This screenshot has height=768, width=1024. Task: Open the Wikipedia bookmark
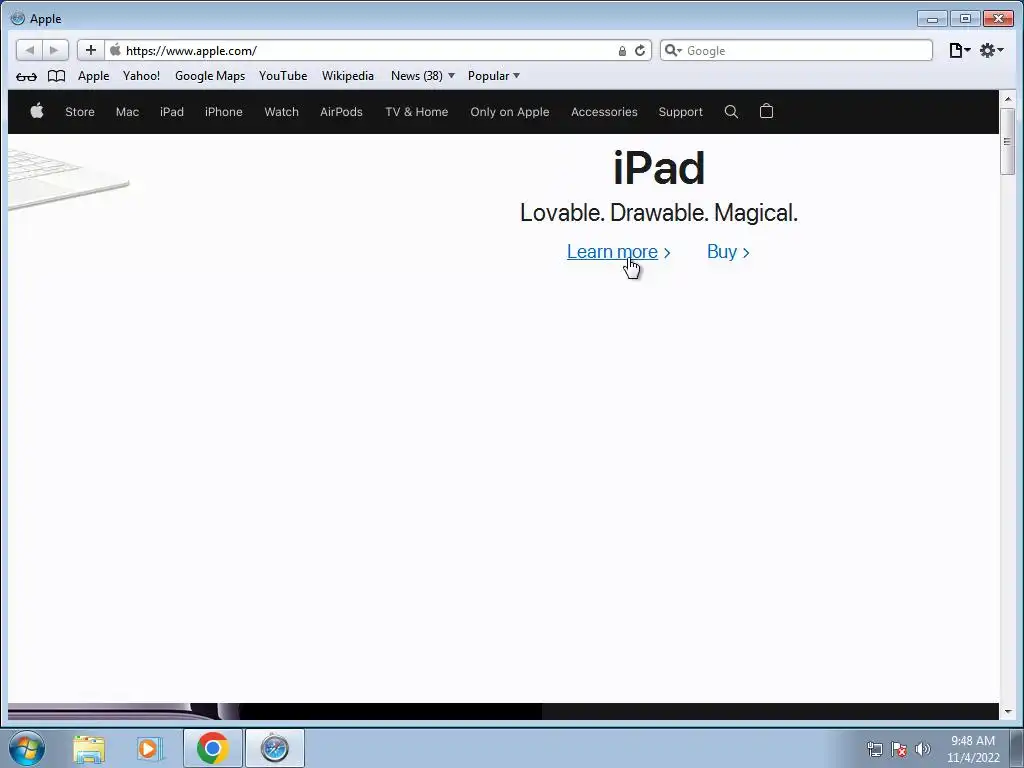tap(347, 76)
